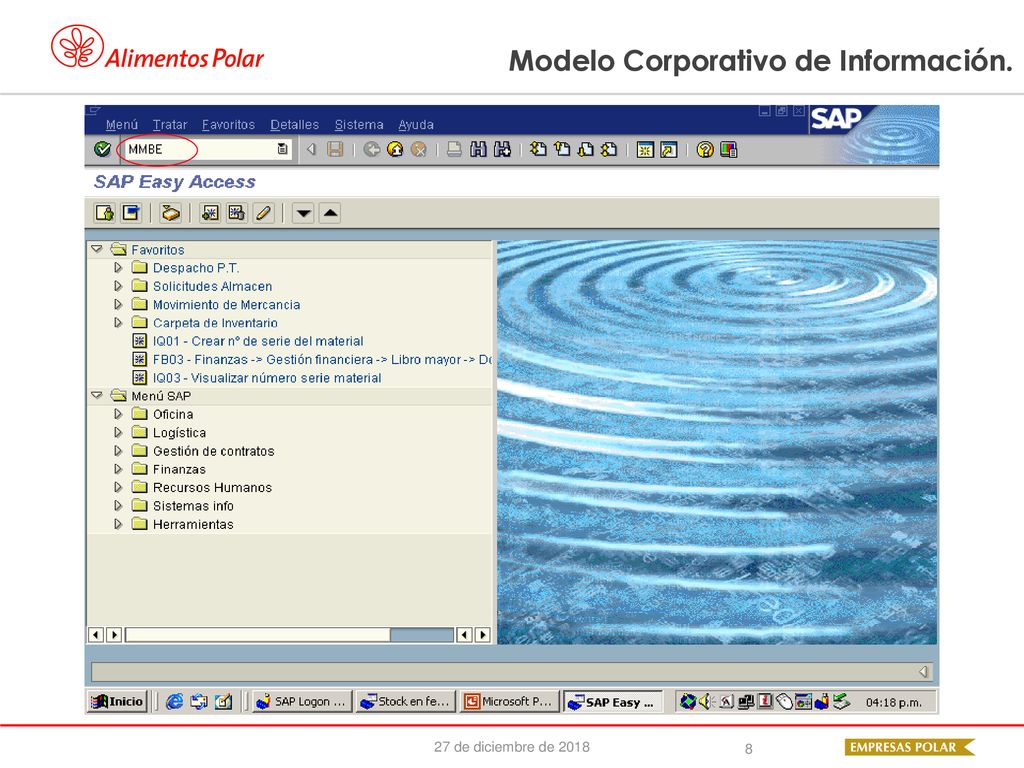
Task: Click the Customize Local Layout icon
Action: click(x=728, y=150)
